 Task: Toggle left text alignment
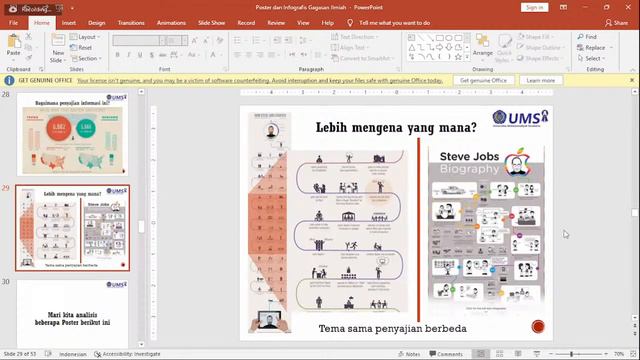pyautogui.click(x=237, y=55)
